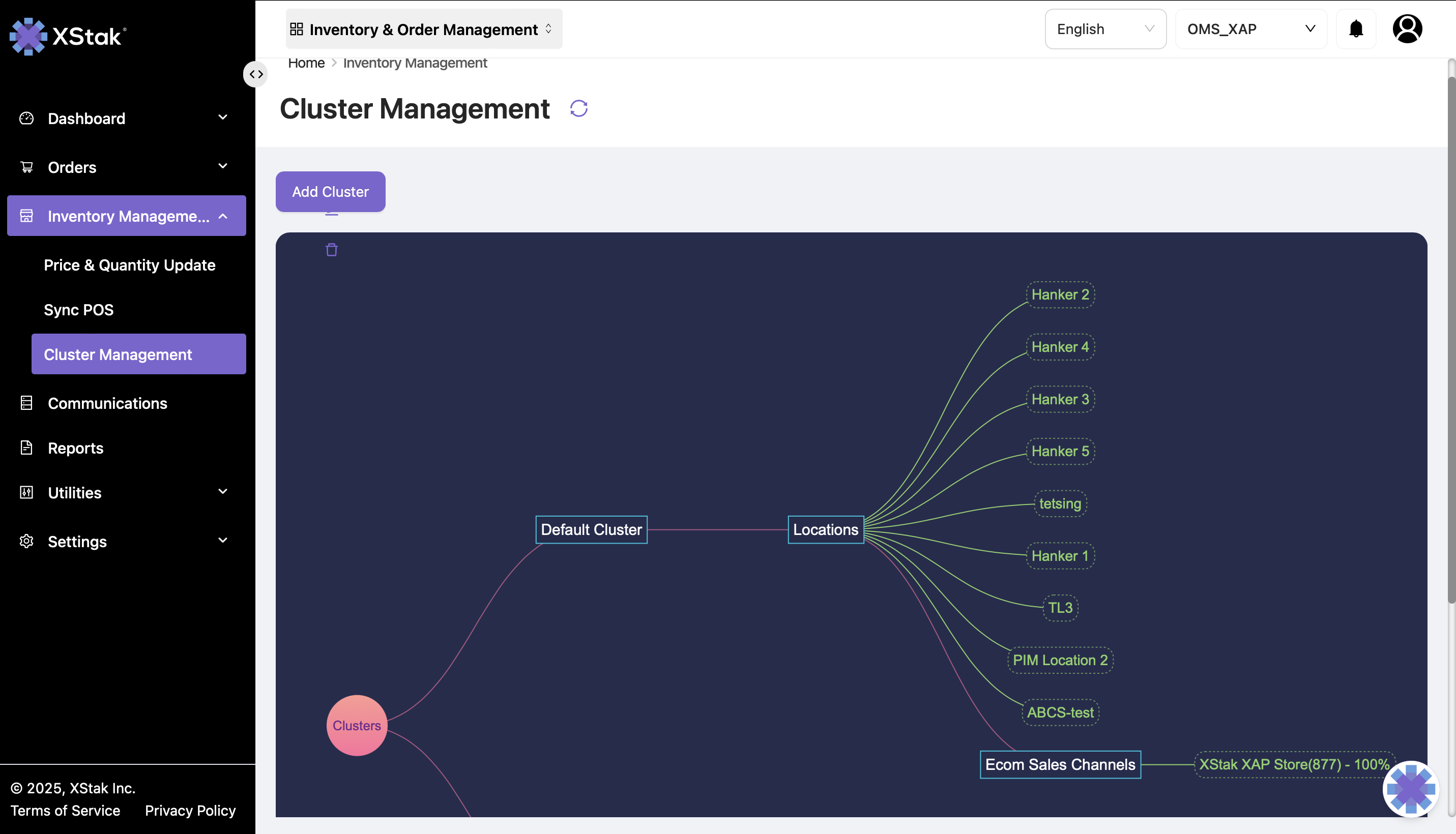This screenshot has width=1456, height=834.
Task: Open the Privacy Policy link
Action: coord(190,810)
